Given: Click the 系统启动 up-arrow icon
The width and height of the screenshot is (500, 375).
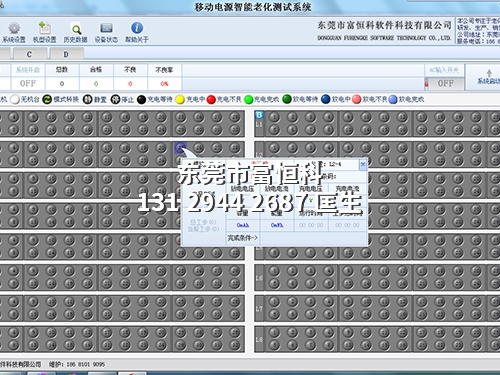Looking at the screenshot, I should click(x=489, y=73).
